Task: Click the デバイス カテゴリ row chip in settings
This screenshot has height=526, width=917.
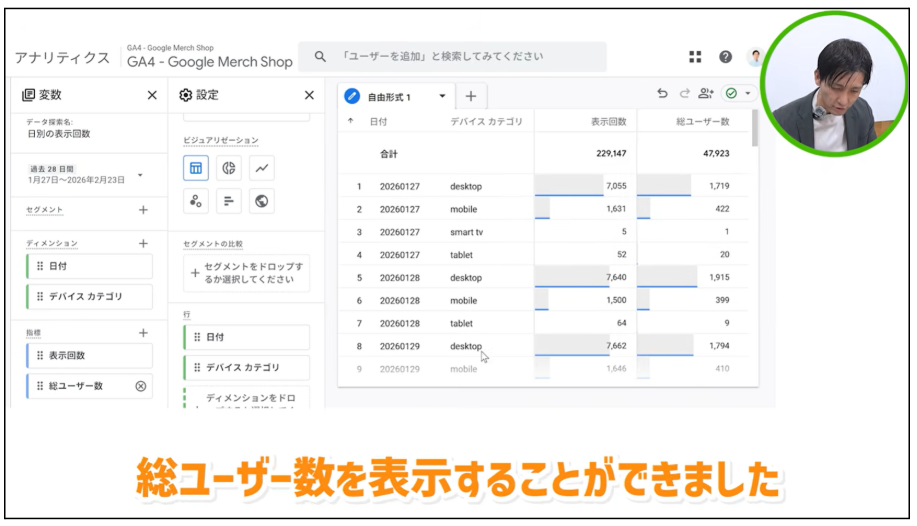Action: tap(247, 367)
